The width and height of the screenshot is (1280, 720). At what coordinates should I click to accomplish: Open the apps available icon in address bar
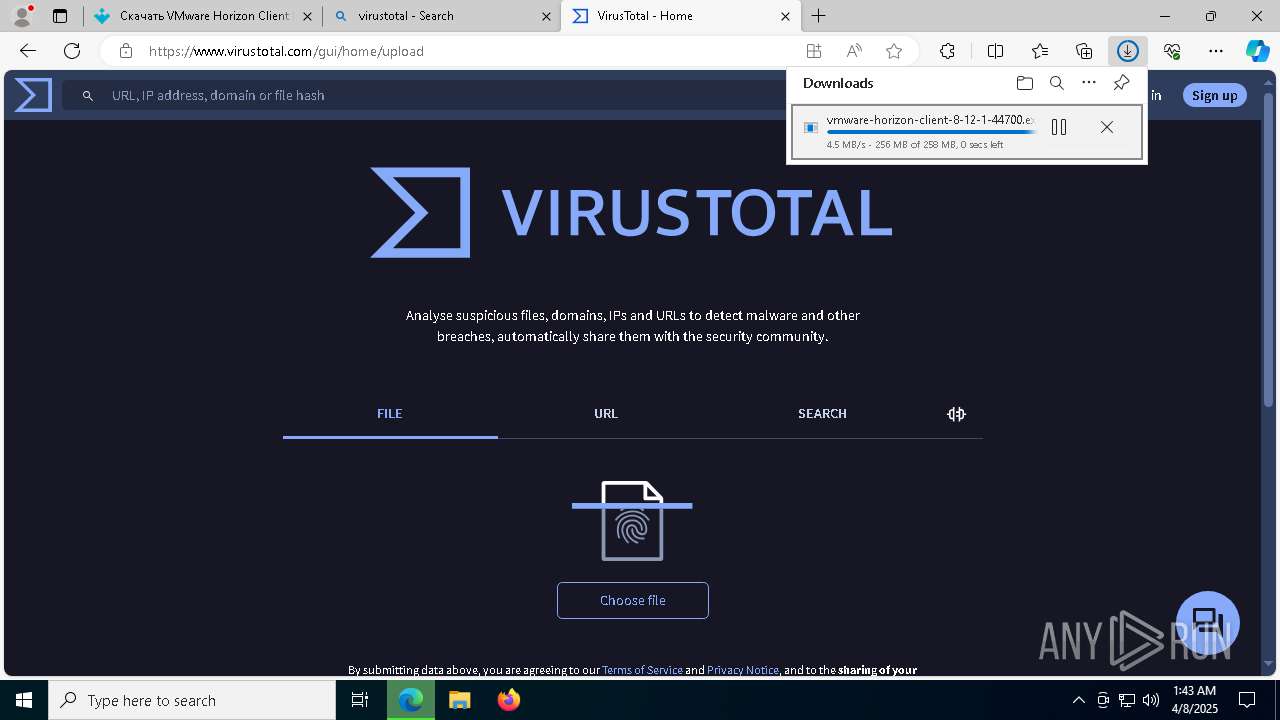[814, 51]
